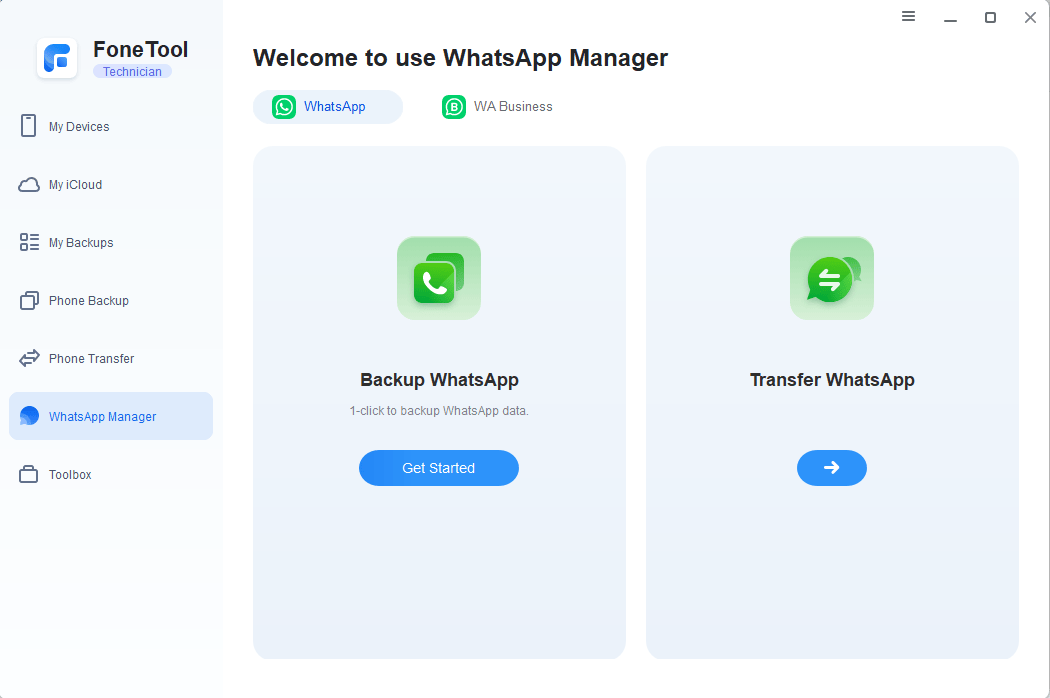Click the blue arrow button under Transfer WhatsApp

tap(832, 468)
